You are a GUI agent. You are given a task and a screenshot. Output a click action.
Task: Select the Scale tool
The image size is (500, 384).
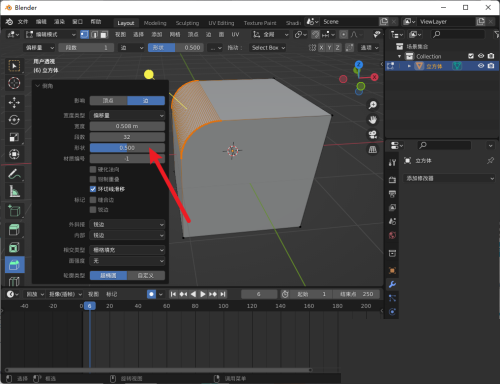[x=14, y=137]
